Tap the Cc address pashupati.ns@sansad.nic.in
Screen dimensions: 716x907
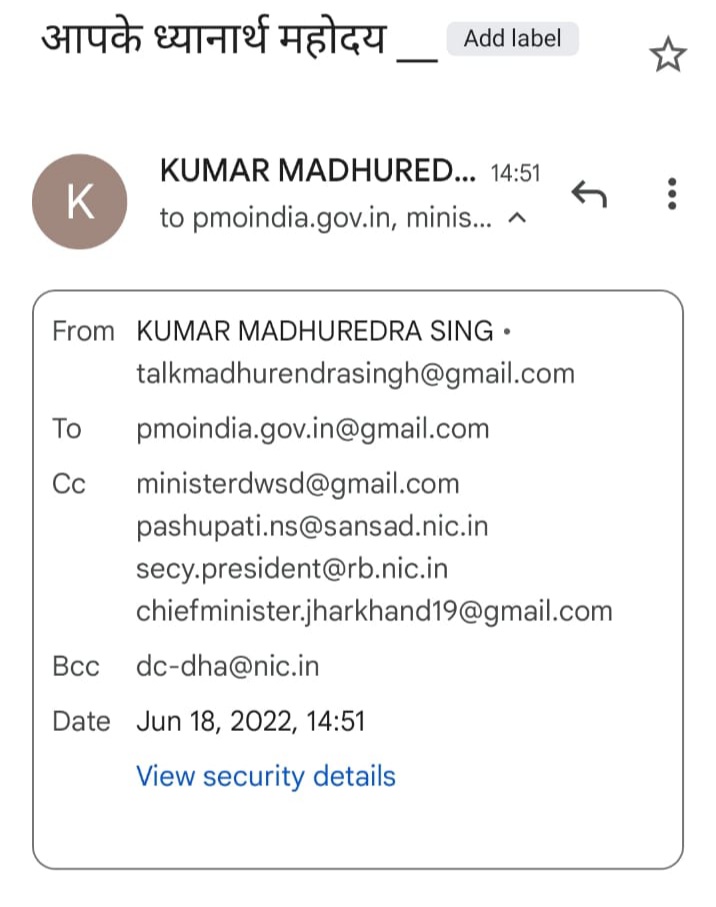pos(312,526)
